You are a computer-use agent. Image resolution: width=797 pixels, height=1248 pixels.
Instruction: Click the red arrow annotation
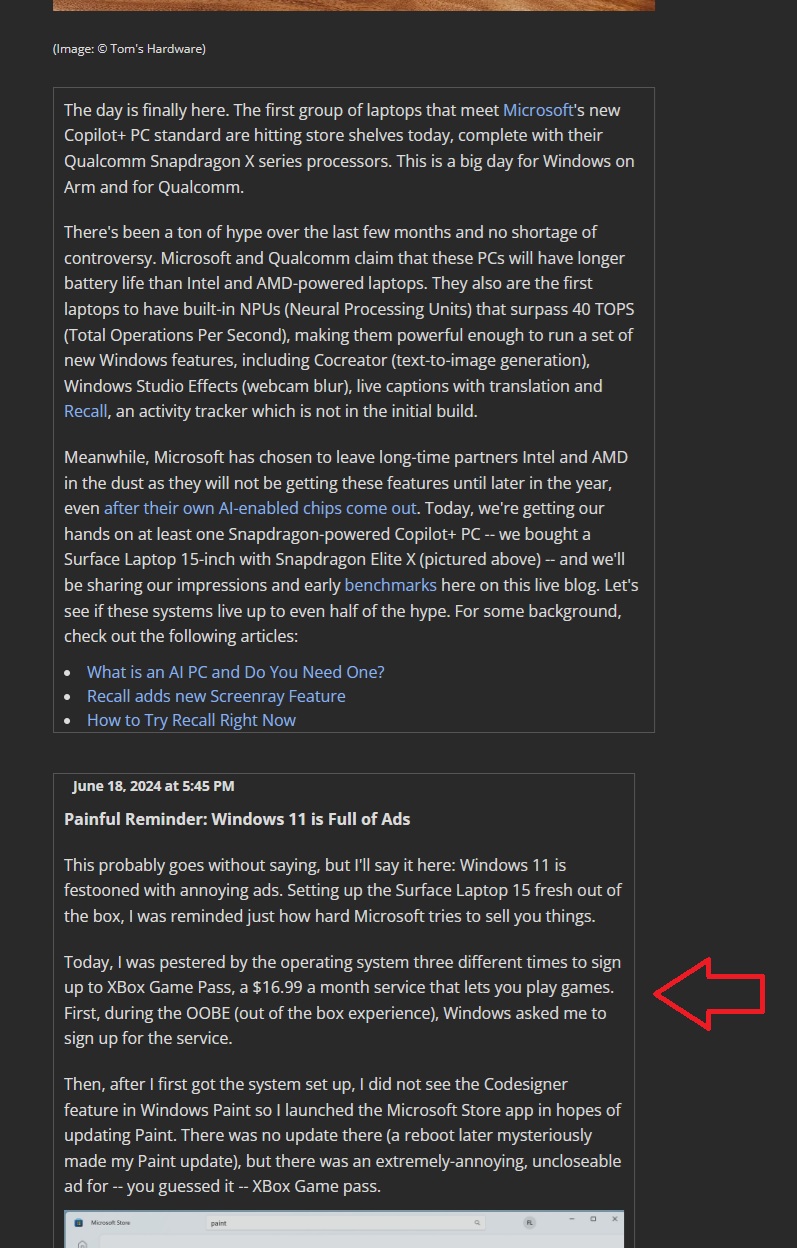[709, 993]
